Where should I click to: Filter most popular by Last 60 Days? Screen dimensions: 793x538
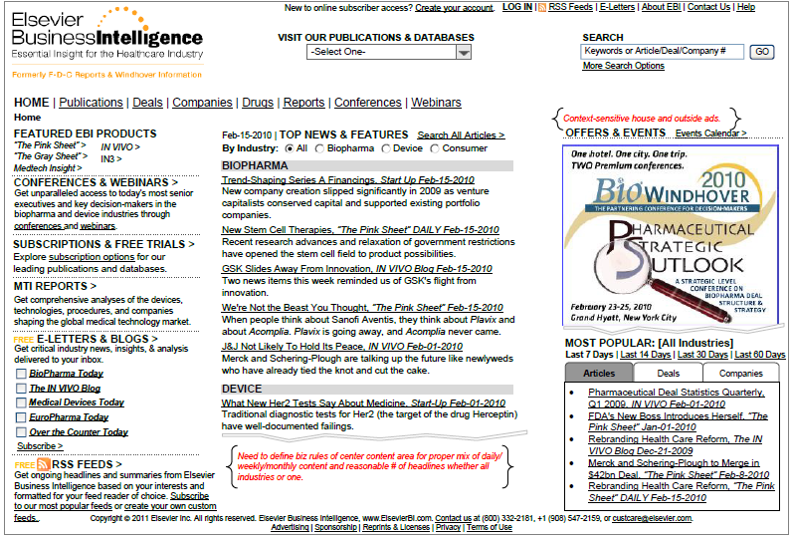coord(760,354)
